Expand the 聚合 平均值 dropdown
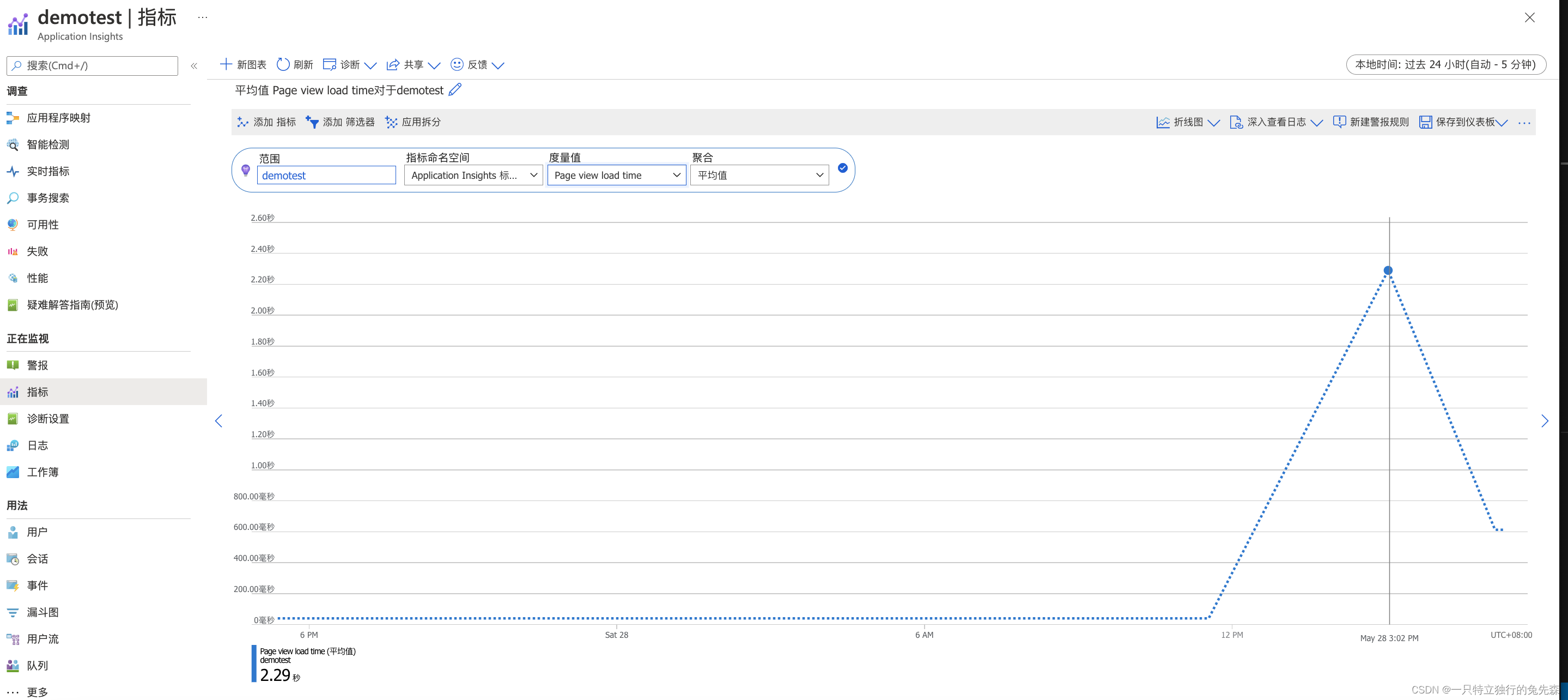The height and width of the screenshot is (700, 1568). [x=759, y=175]
